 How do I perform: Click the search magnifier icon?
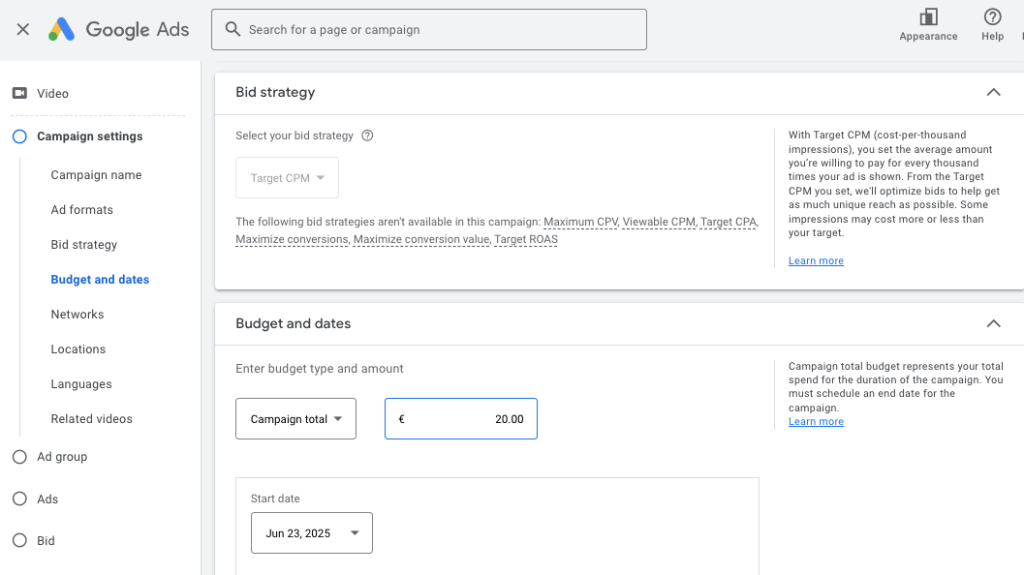(233, 29)
